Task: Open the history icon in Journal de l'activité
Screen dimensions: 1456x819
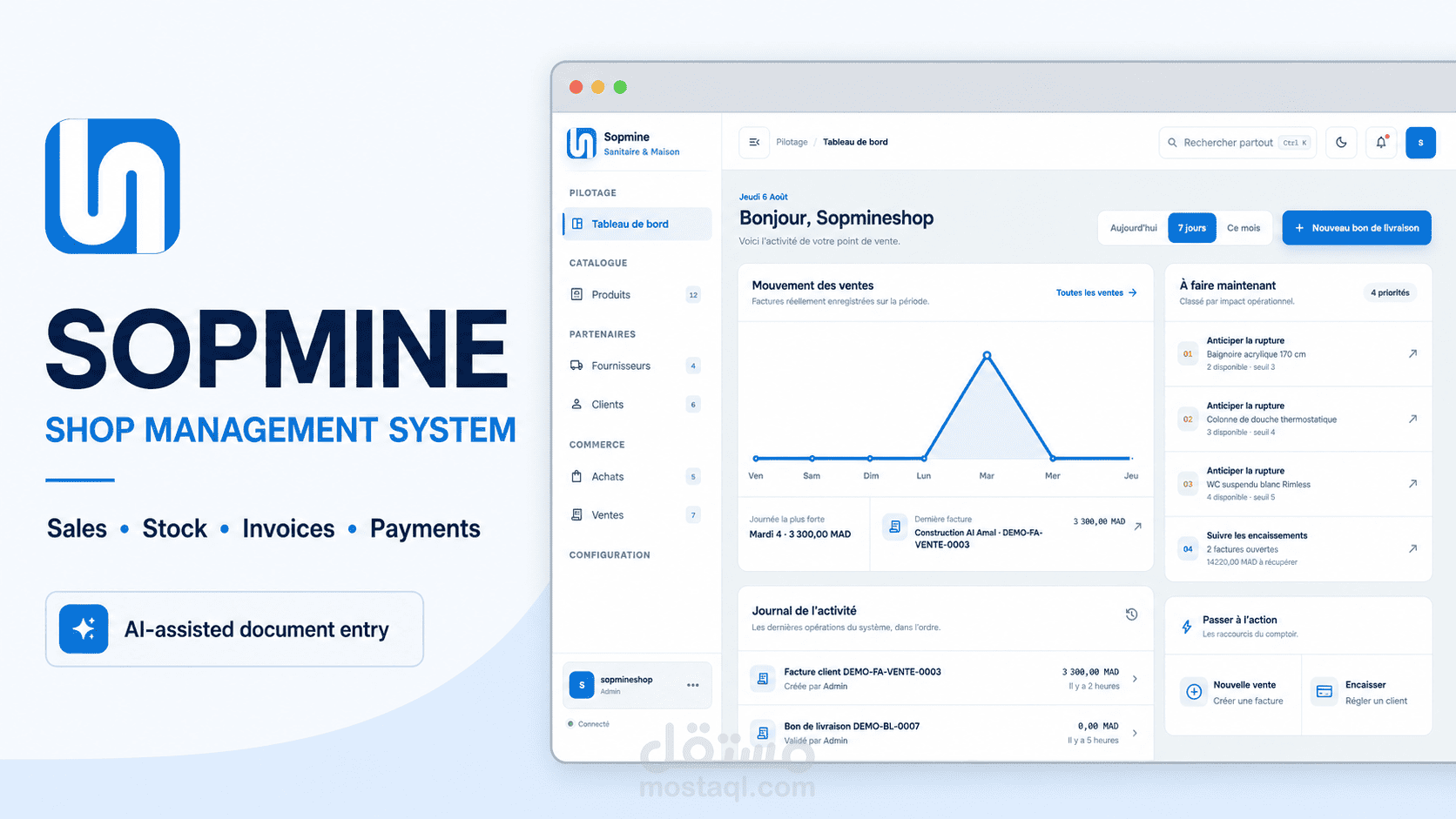Action: click(x=1131, y=614)
